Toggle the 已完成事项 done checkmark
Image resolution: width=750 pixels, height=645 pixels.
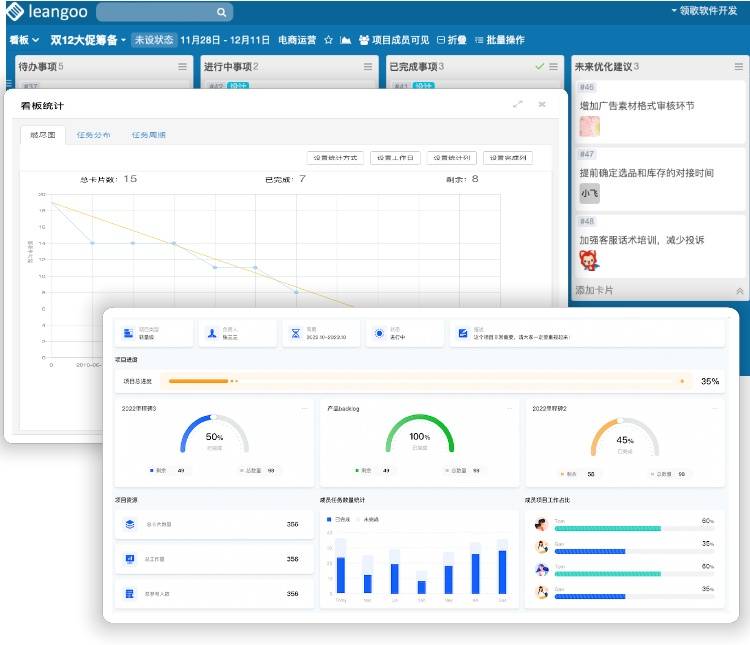coord(539,67)
